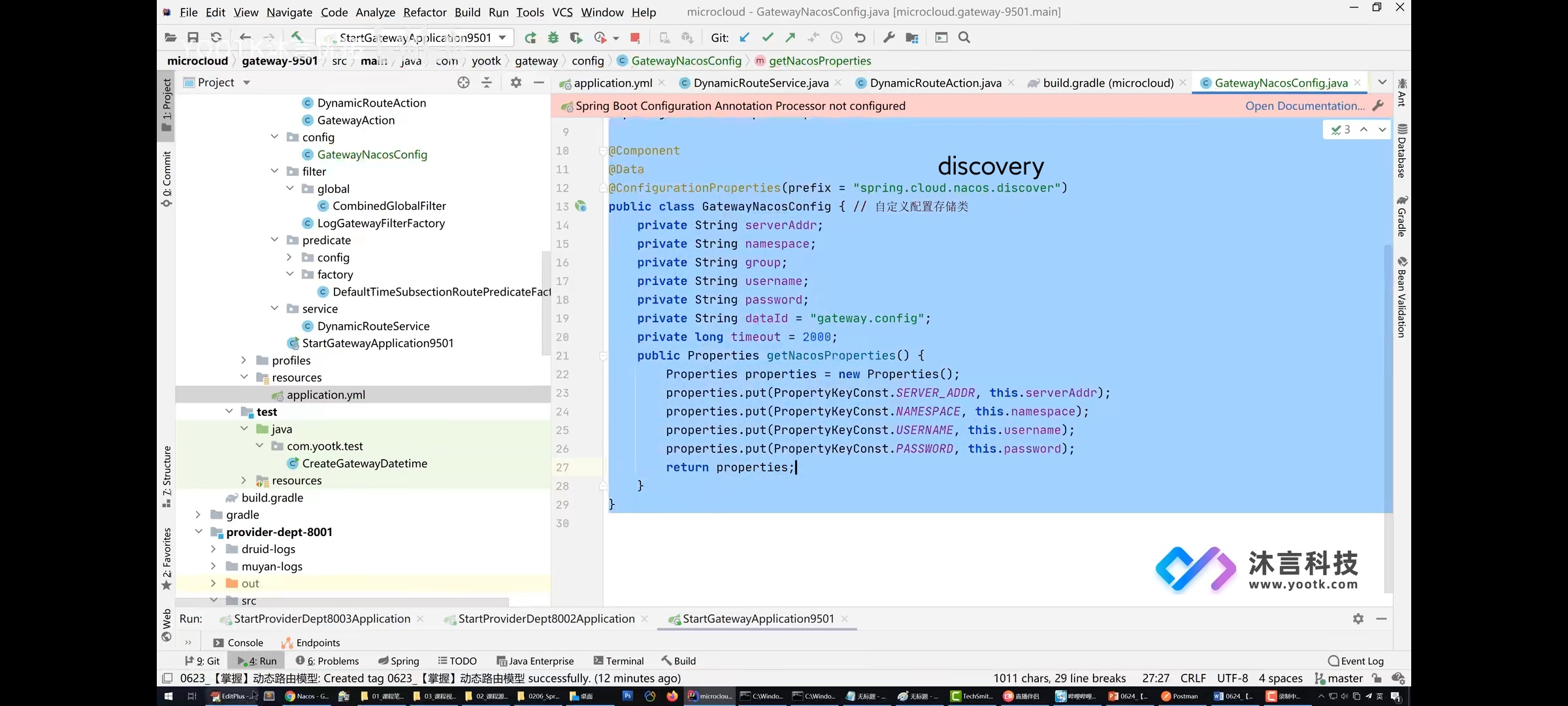Click Windows Start button
This screenshot has height=706, width=1568.
(168, 696)
